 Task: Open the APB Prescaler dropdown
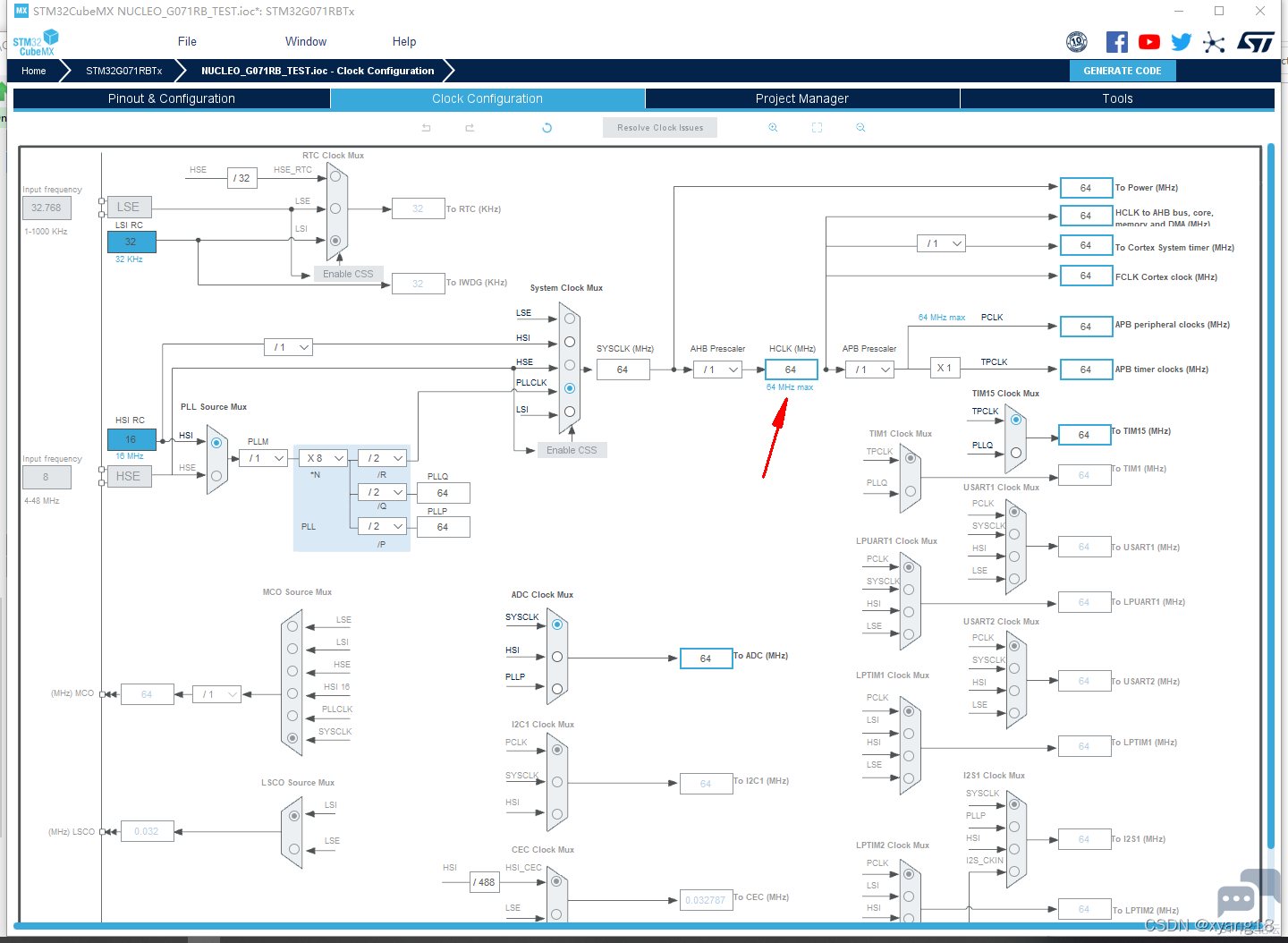[870, 370]
